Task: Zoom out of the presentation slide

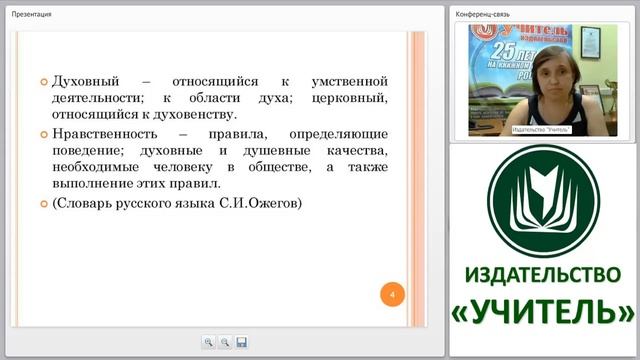Action: [x=225, y=342]
